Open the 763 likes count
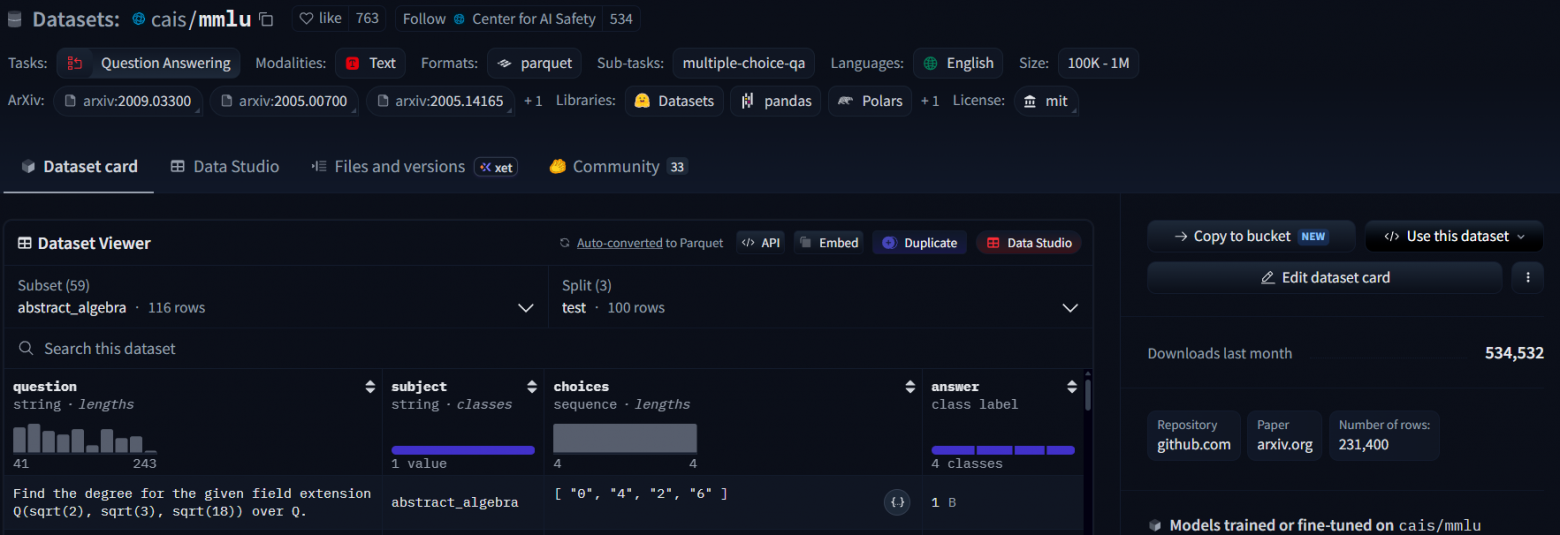Screen dimensions: 1560x535 point(367,18)
